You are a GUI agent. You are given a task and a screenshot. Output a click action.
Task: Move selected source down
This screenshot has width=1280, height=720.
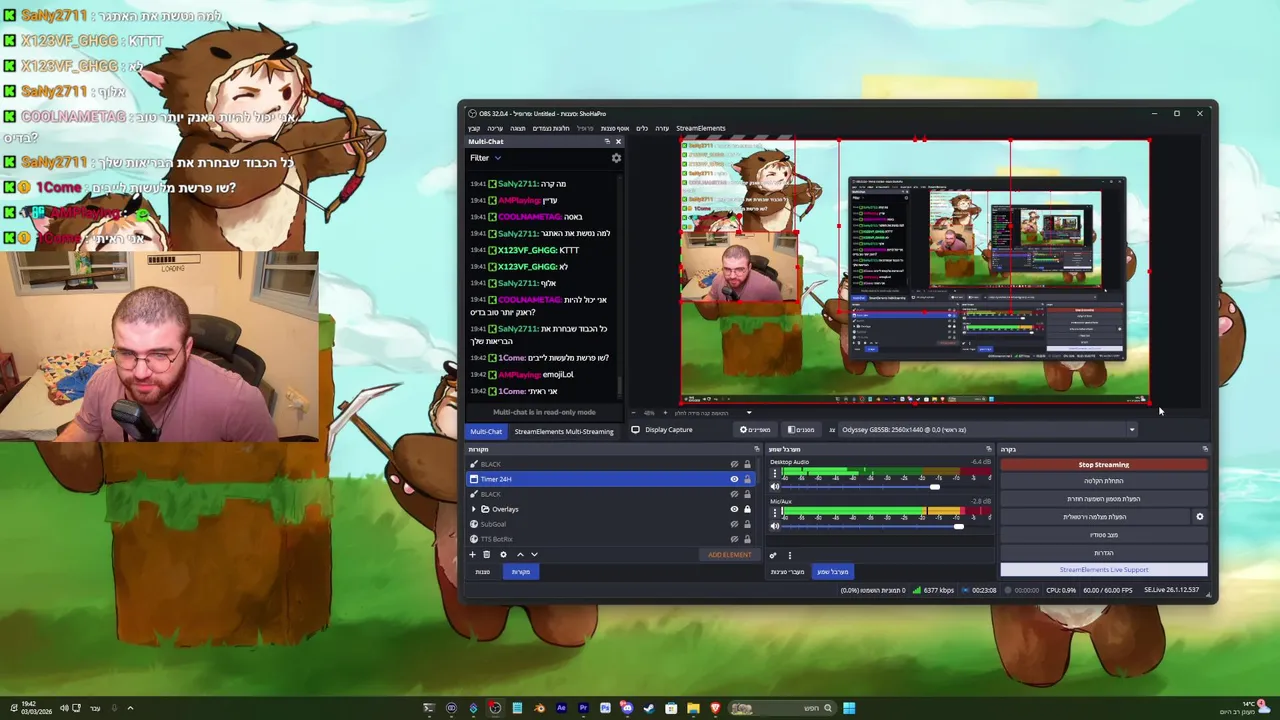[x=534, y=554]
